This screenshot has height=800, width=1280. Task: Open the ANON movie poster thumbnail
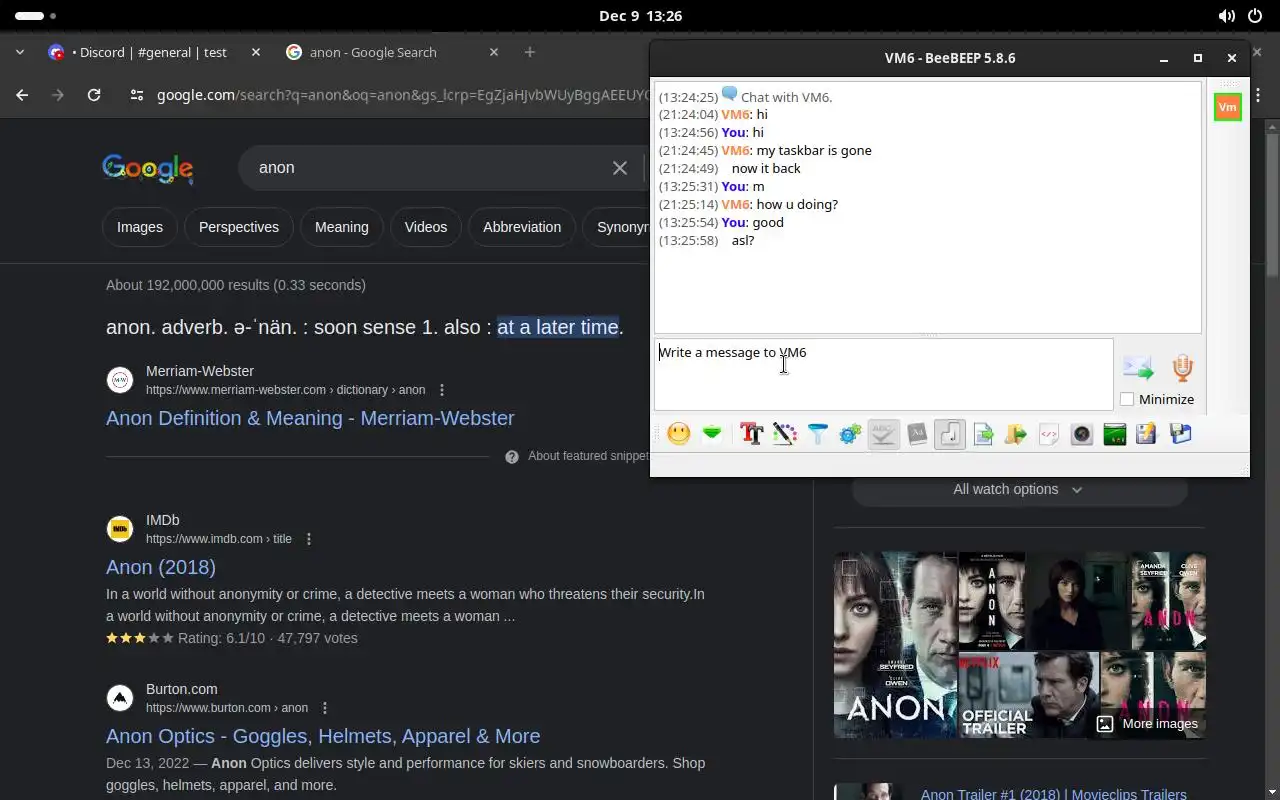(895, 645)
